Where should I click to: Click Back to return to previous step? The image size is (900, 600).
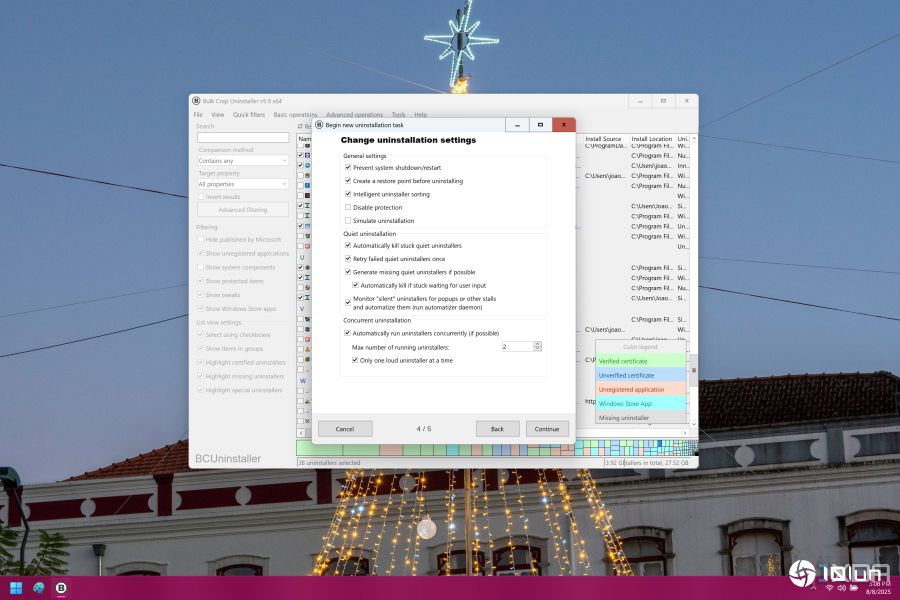(497, 429)
